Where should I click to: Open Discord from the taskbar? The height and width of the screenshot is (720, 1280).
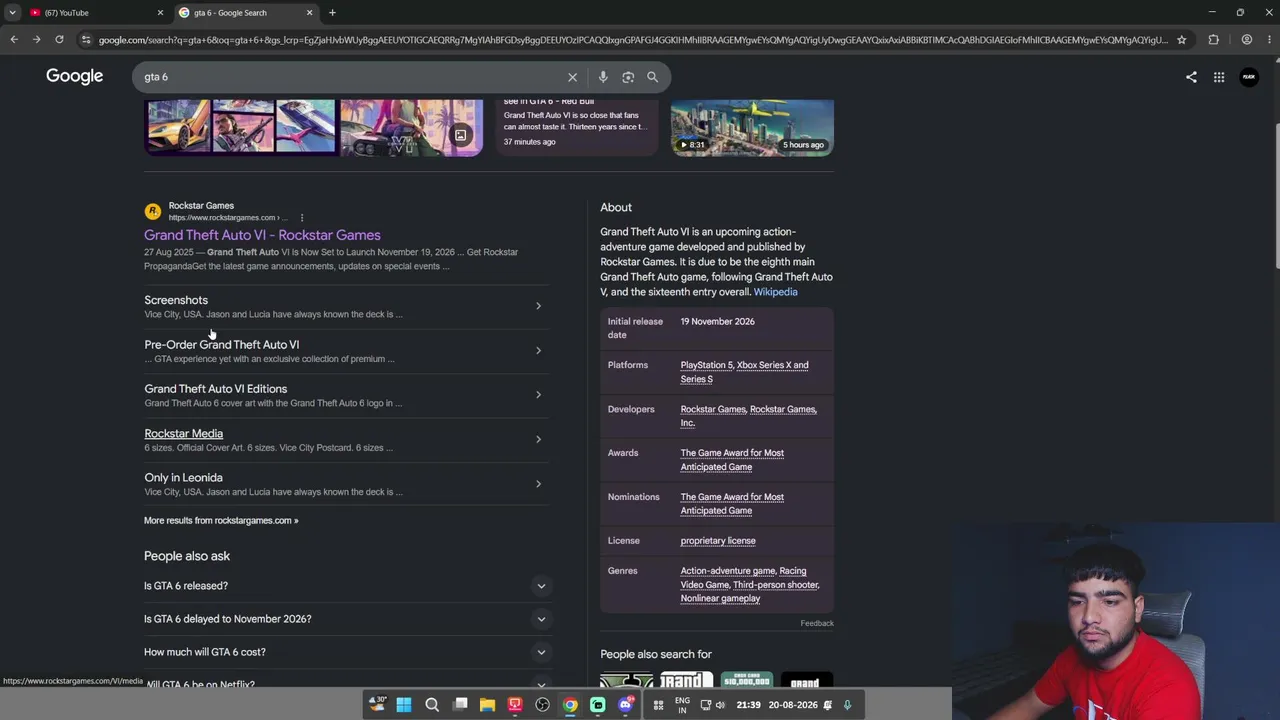tap(626, 705)
